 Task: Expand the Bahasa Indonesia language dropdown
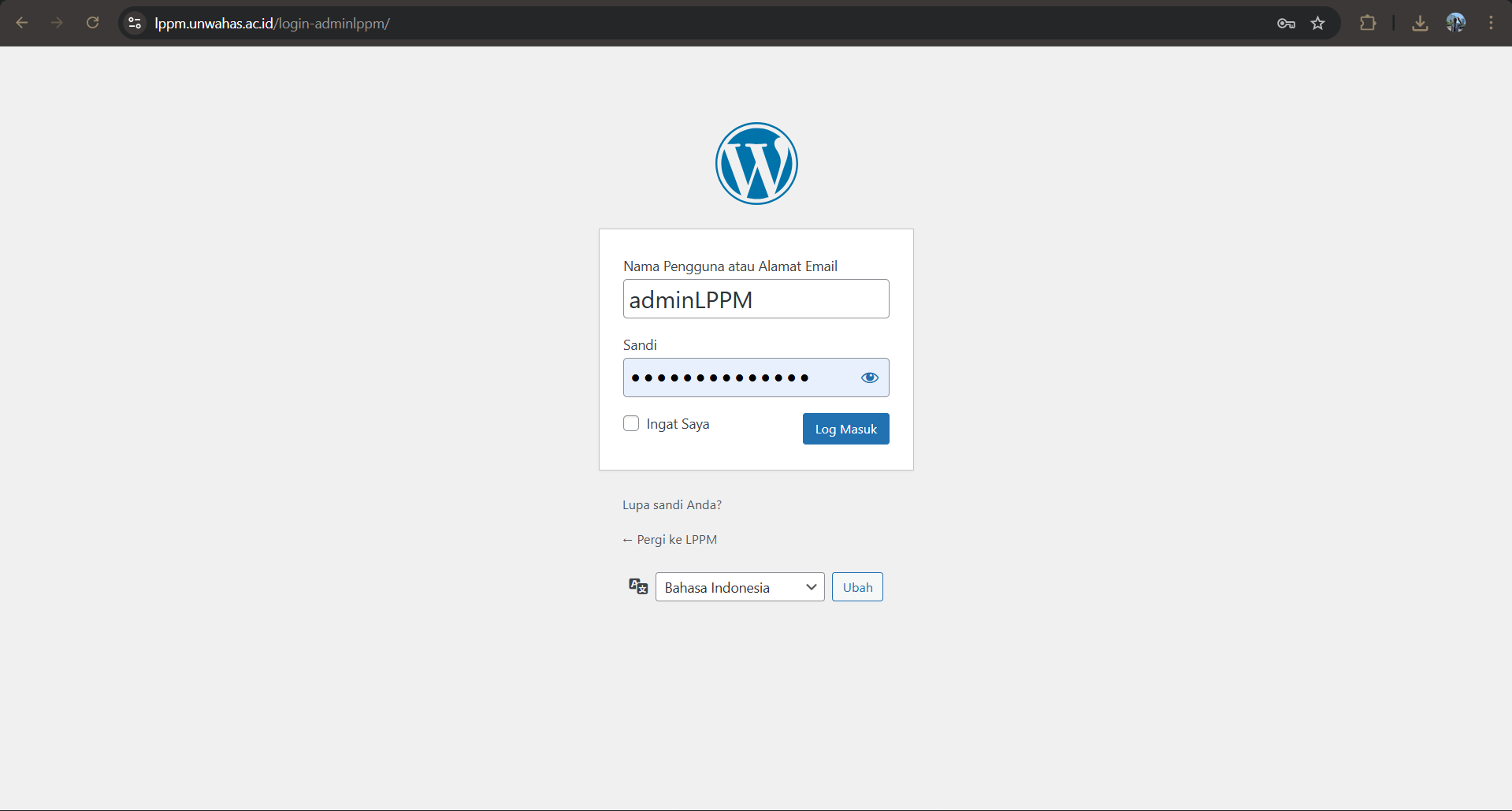coord(739,587)
